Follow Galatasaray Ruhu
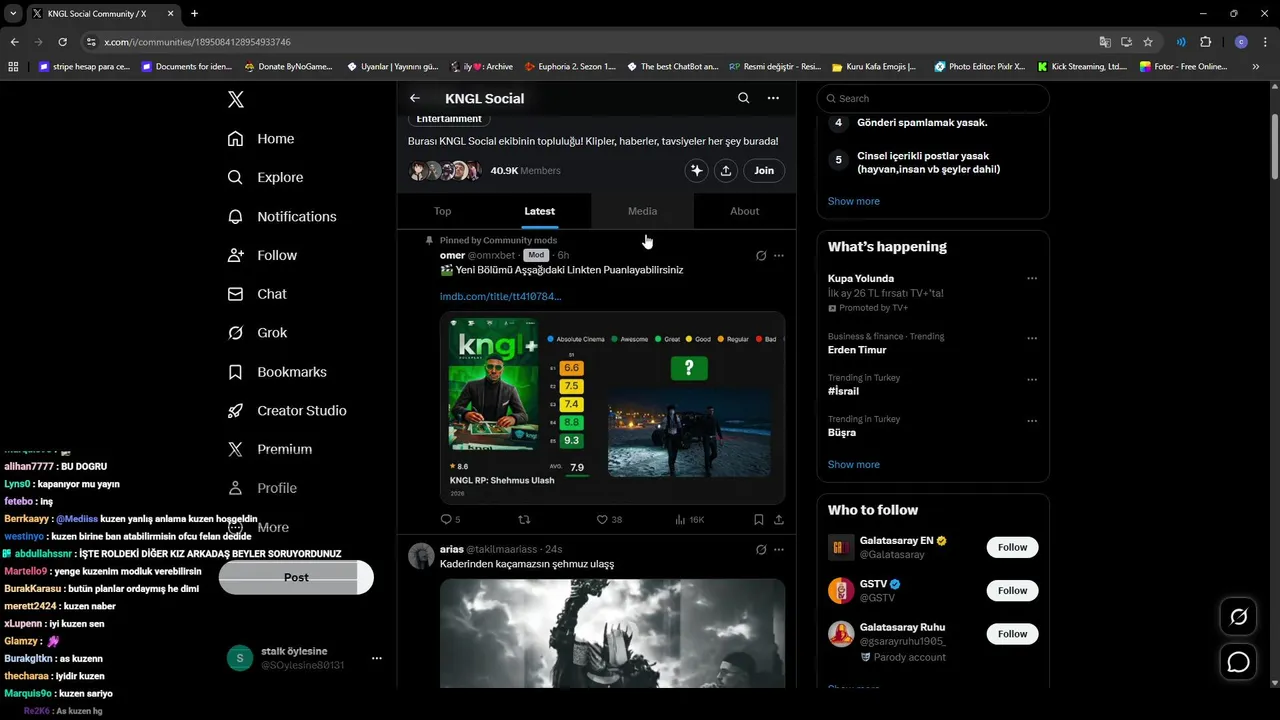 (x=1012, y=634)
